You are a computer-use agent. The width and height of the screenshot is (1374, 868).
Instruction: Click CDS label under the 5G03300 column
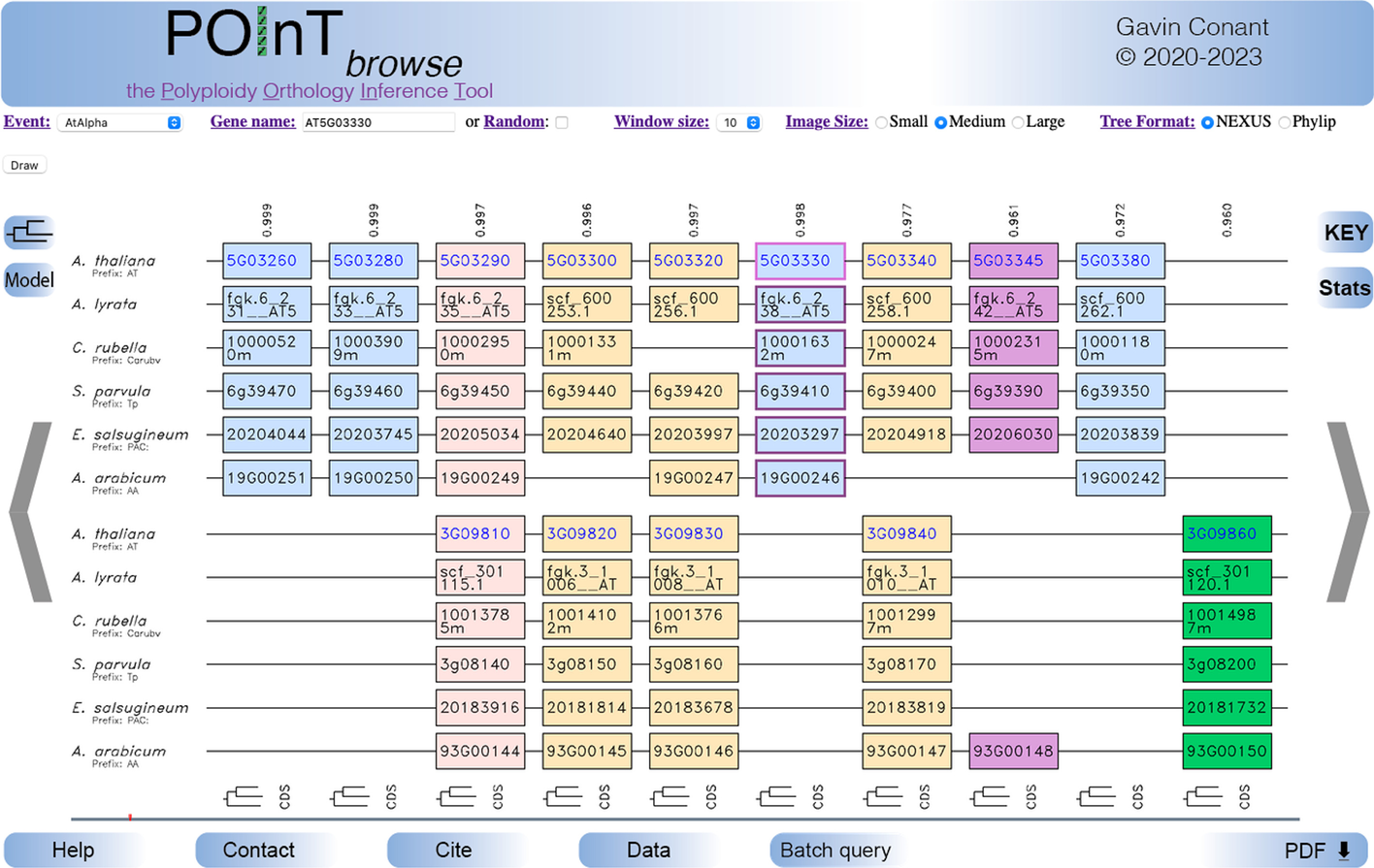pyautogui.click(x=605, y=796)
